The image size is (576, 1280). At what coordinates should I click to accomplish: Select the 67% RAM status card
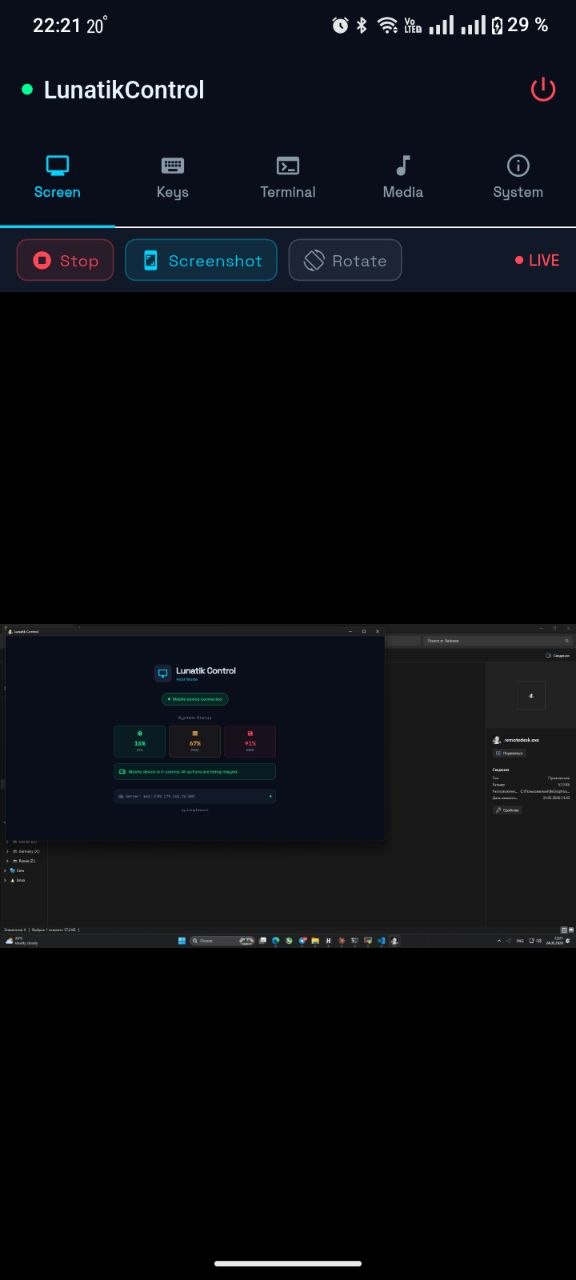pos(195,741)
